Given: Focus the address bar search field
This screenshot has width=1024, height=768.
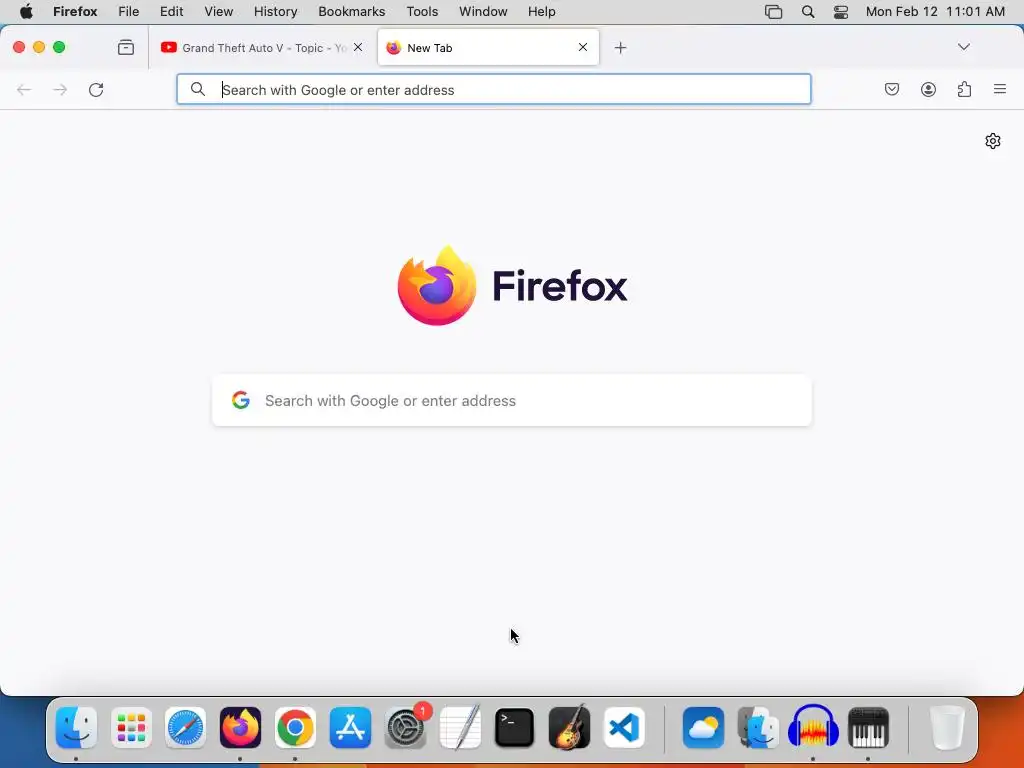Looking at the screenshot, I should click(494, 89).
